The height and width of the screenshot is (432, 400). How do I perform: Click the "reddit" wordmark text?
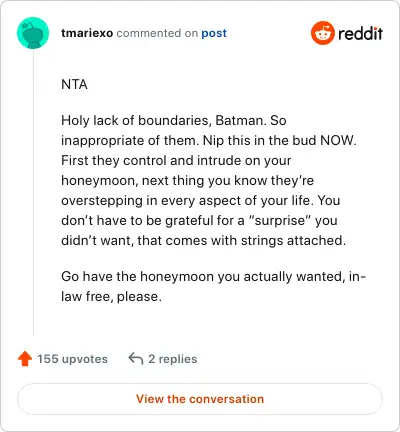360,33
